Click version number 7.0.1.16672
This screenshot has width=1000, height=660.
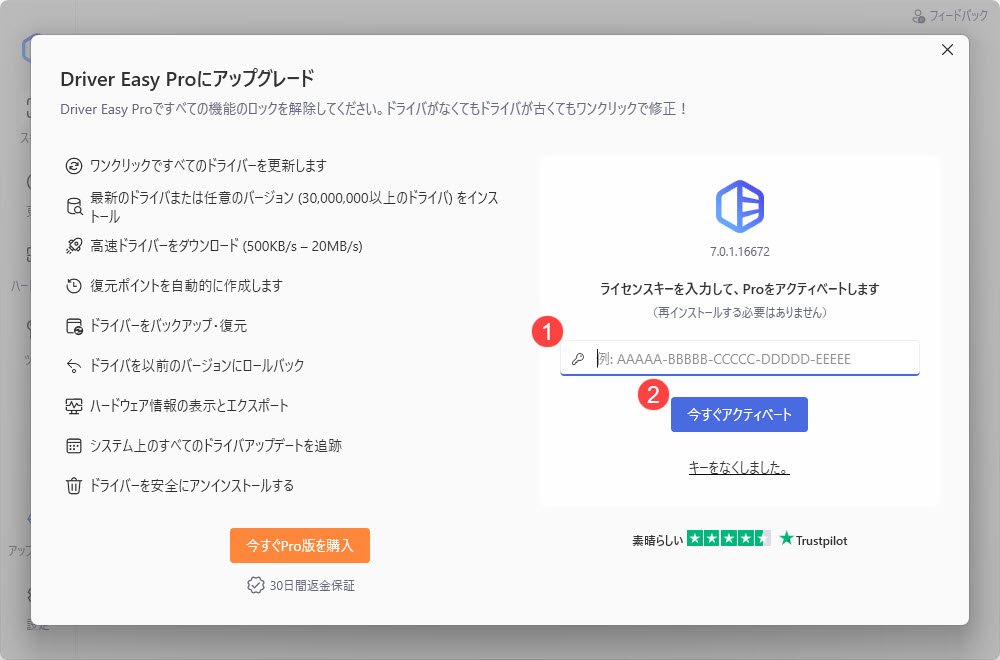click(740, 251)
